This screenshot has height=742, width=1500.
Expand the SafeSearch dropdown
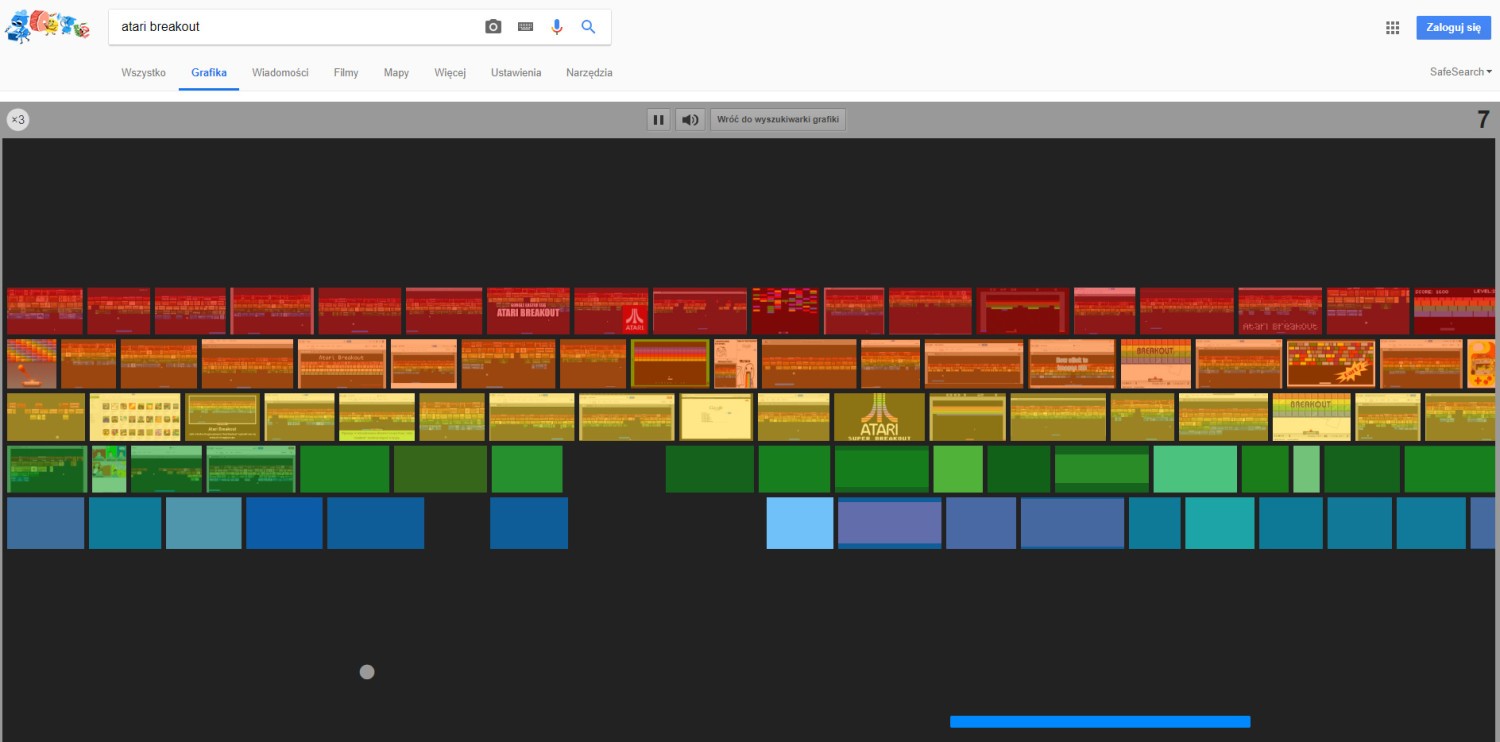1461,72
